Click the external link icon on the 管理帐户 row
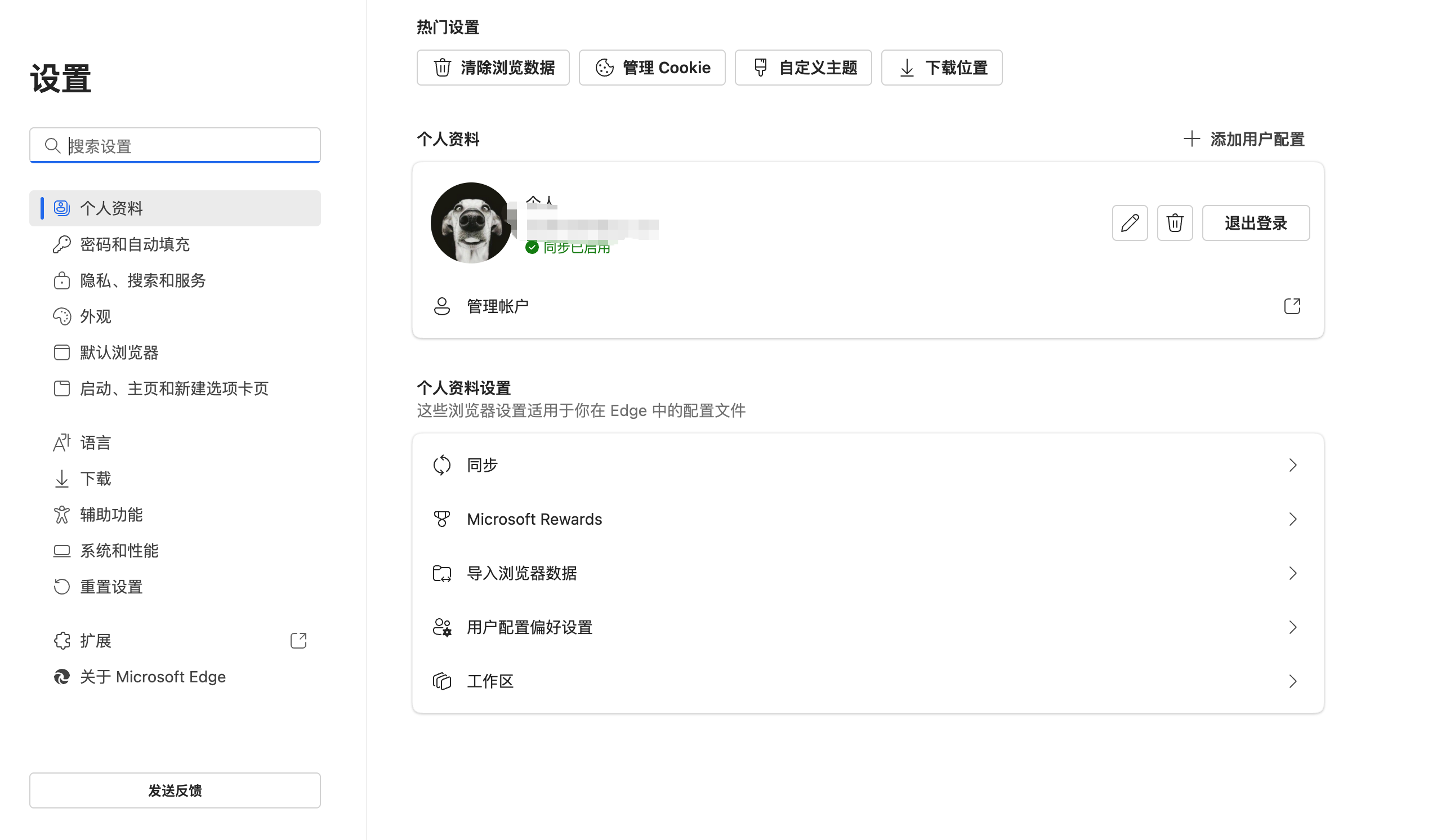Viewport: 1437px width, 840px height. coord(1292,306)
